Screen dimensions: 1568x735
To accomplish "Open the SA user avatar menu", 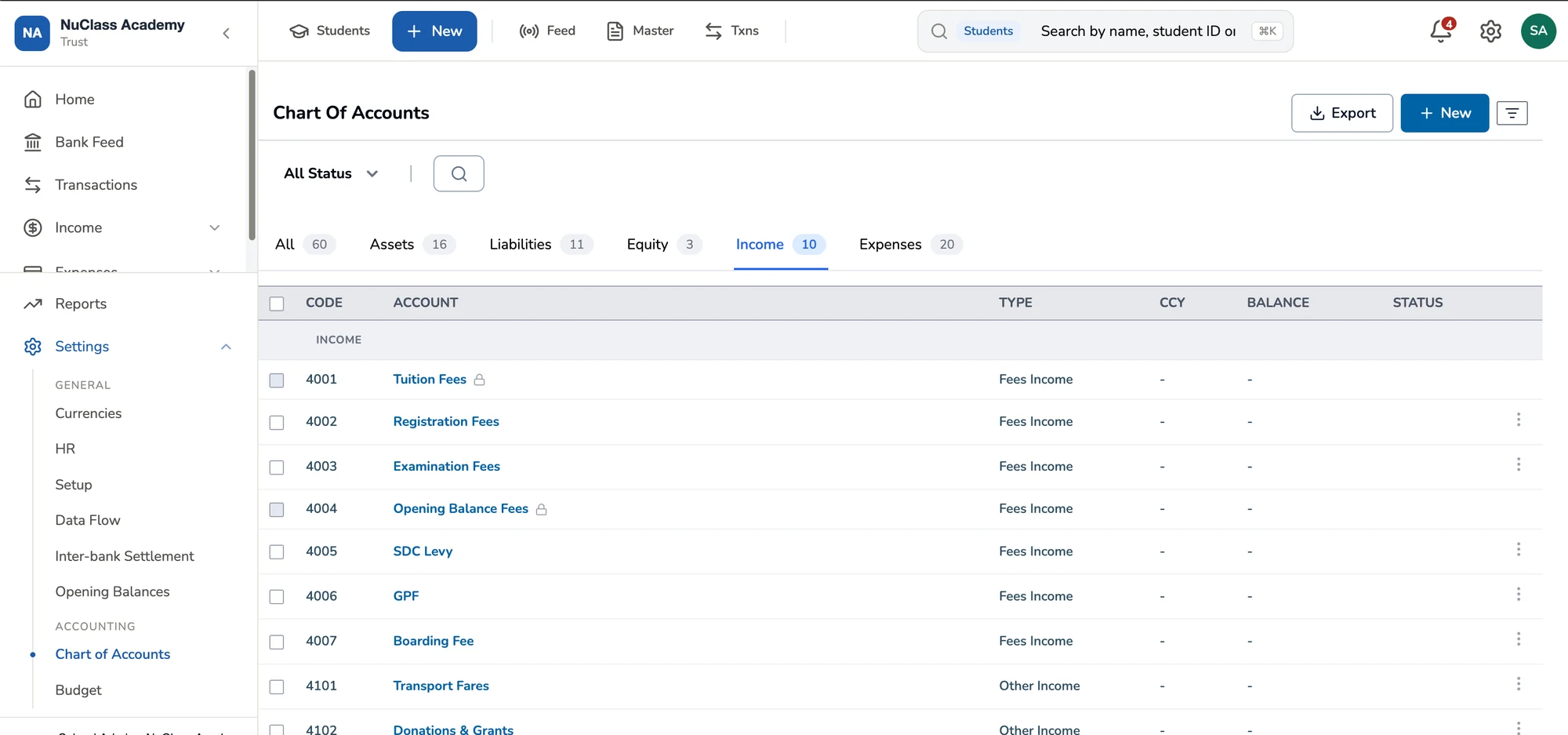I will pos(1538,31).
